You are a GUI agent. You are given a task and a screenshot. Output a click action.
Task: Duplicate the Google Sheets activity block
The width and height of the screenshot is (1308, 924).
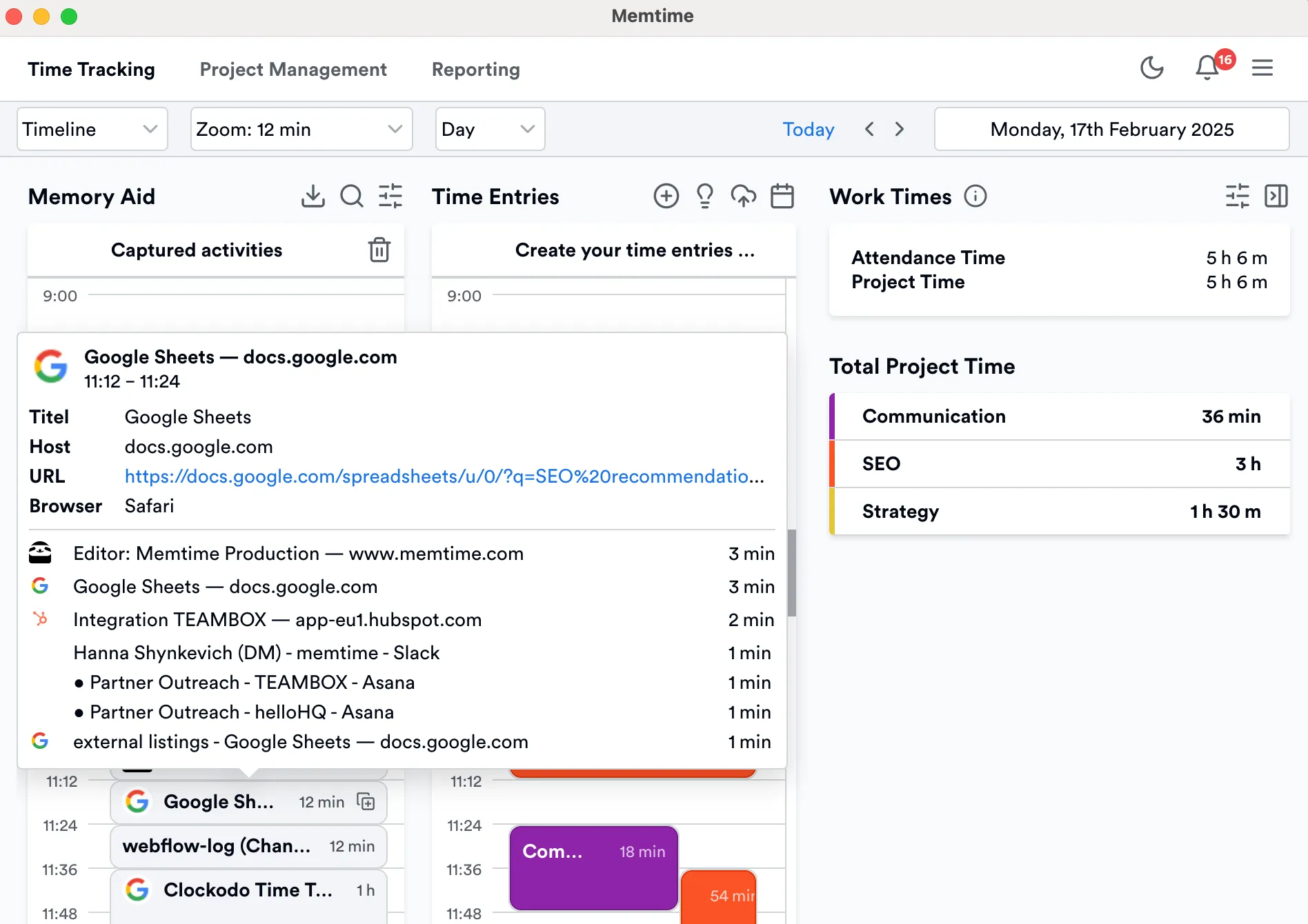pos(366,802)
